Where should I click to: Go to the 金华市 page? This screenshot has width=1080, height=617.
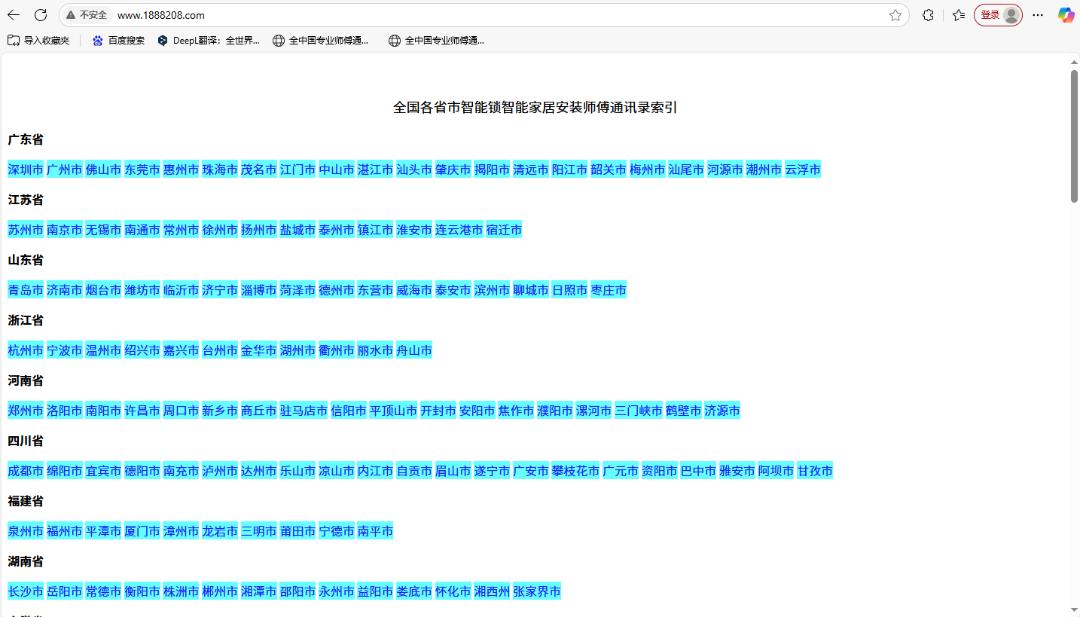[258, 351]
